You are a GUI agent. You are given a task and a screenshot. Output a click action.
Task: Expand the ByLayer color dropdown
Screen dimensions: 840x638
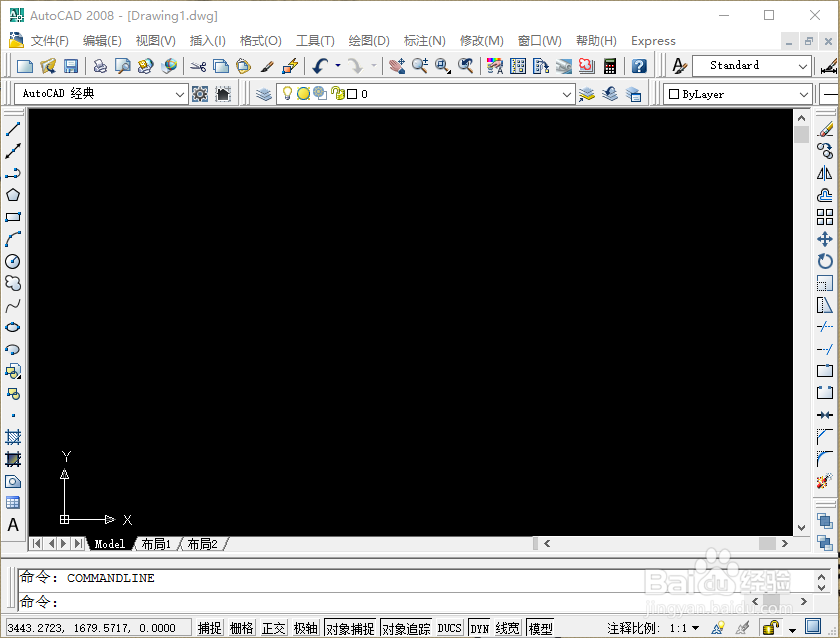point(804,94)
